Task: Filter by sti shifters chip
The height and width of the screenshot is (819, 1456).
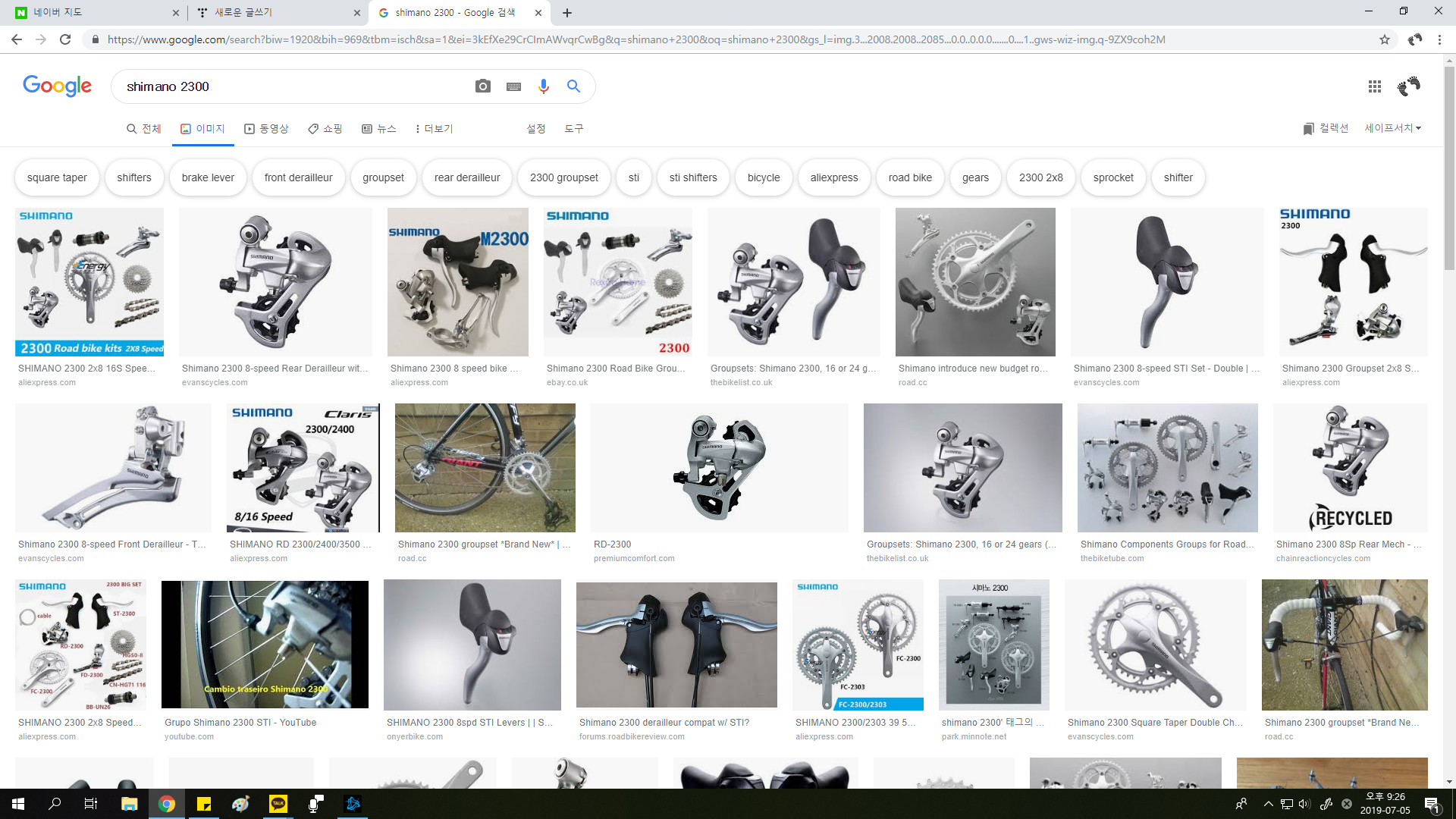Action: pyautogui.click(x=693, y=177)
